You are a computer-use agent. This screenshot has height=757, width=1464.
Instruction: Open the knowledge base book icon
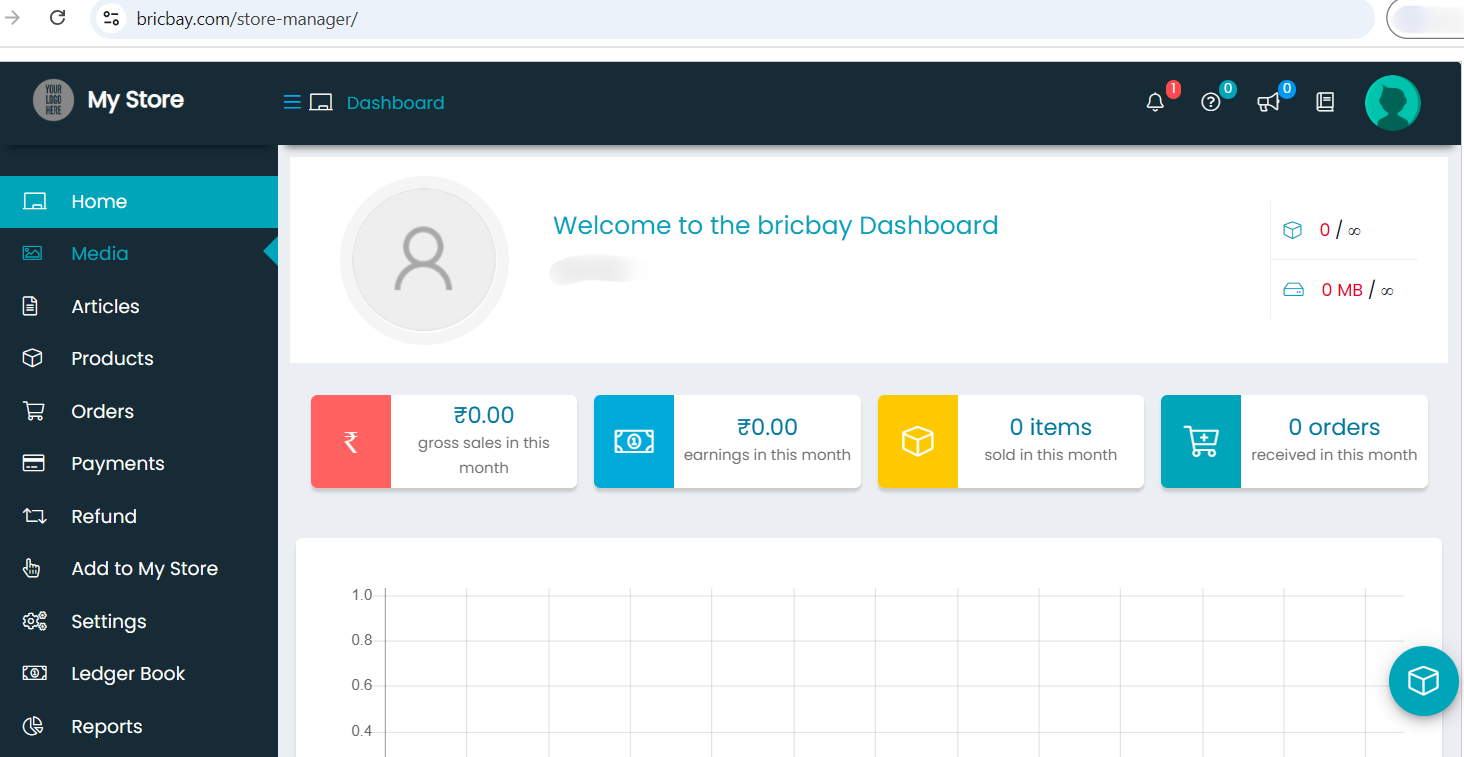pos(1325,102)
